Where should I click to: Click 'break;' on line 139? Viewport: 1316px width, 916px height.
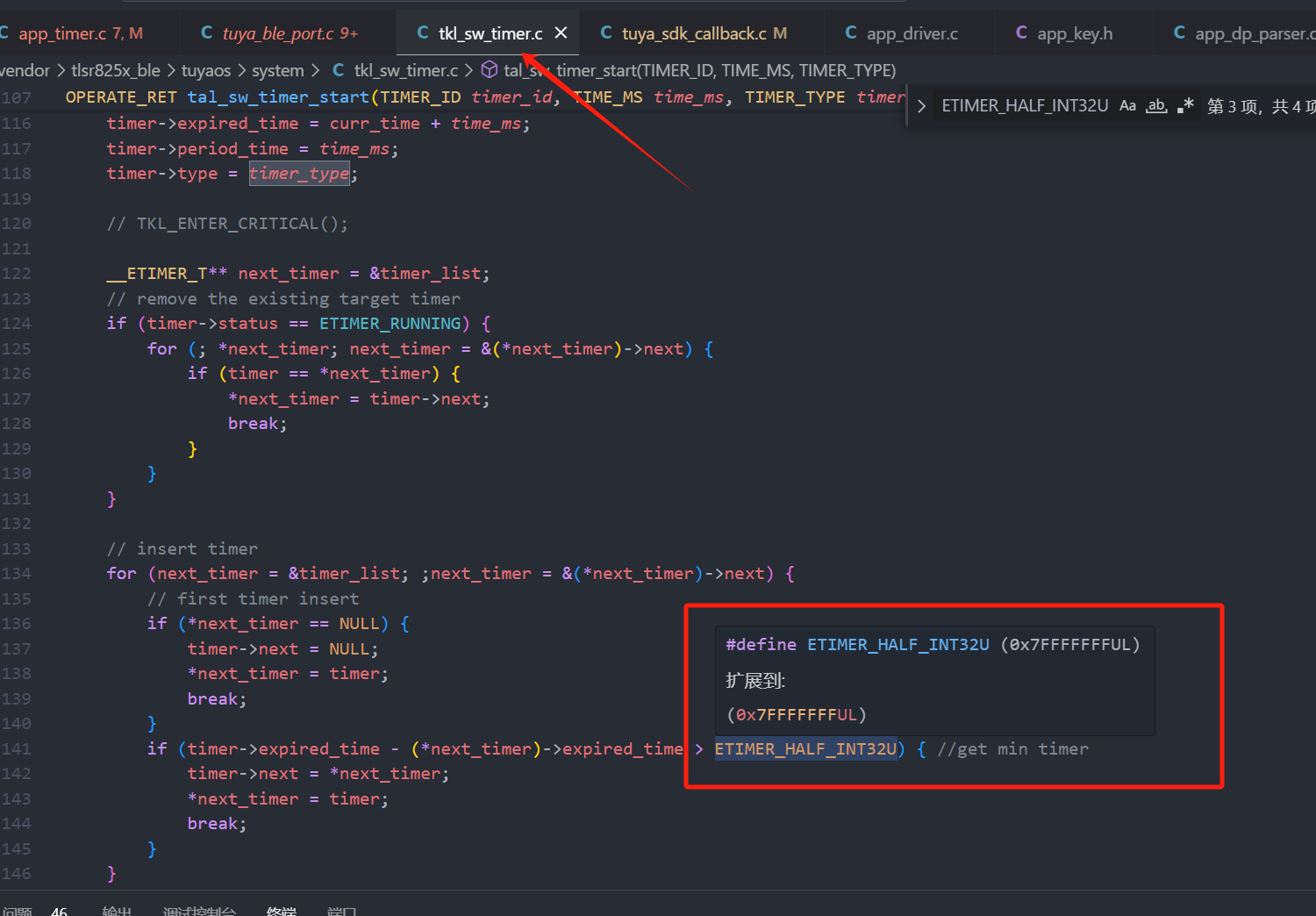tap(218, 699)
